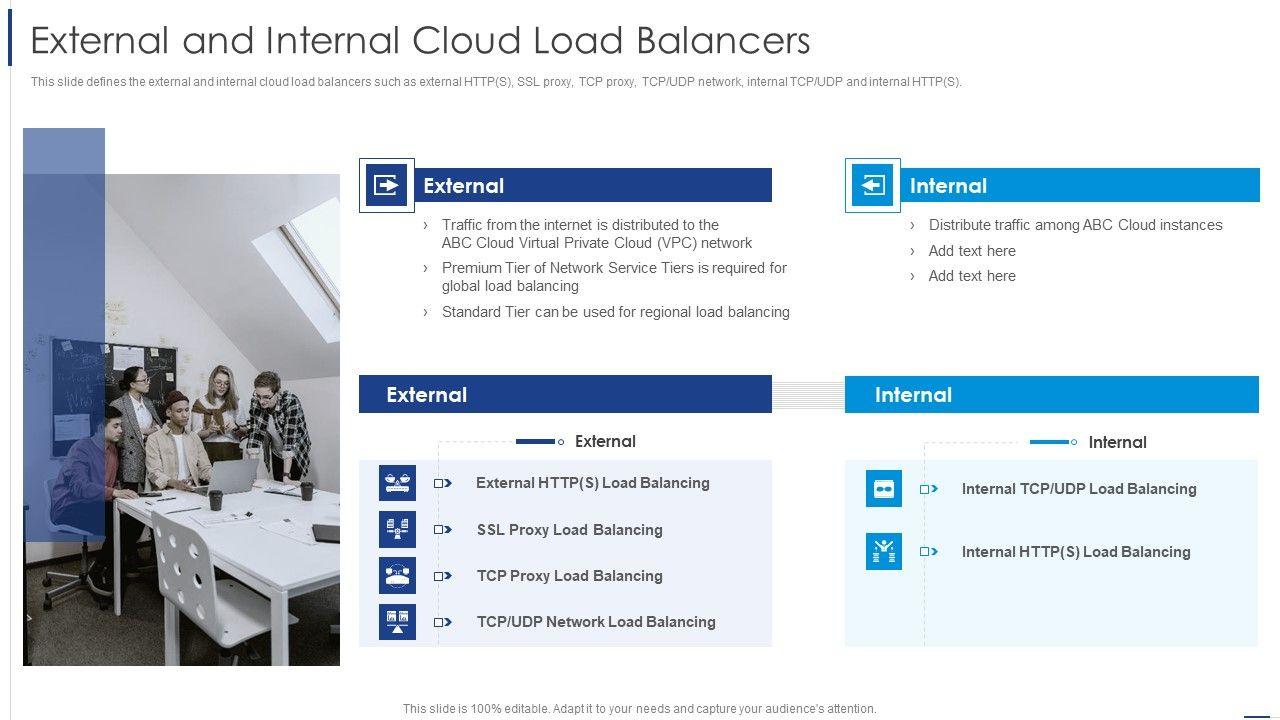The height and width of the screenshot is (720, 1280).
Task: Select the light blue Internal bar above the list
Action: [1051, 395]
